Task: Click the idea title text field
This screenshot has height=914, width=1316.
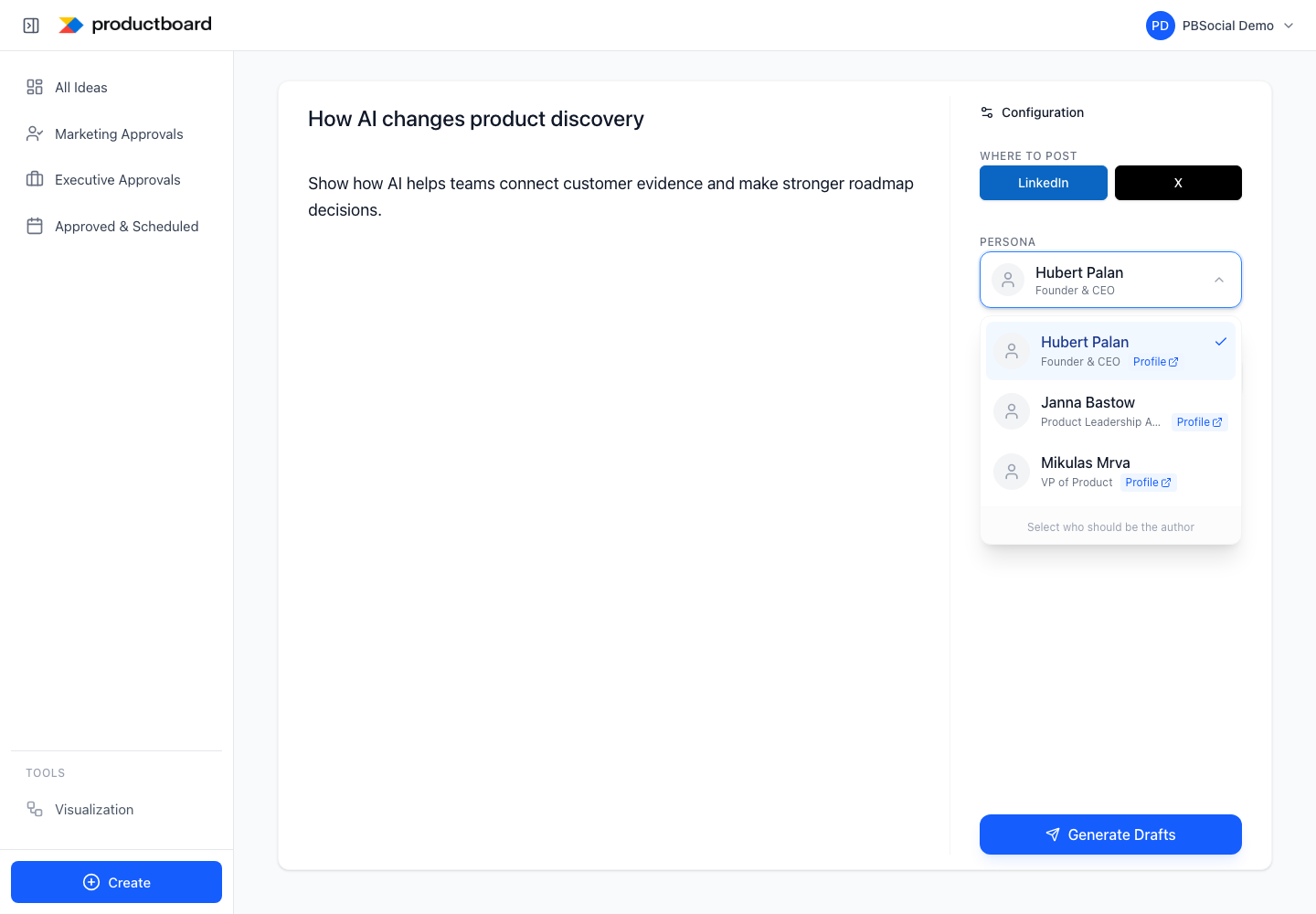Action: pyautogui.click(x=476, y=119)
